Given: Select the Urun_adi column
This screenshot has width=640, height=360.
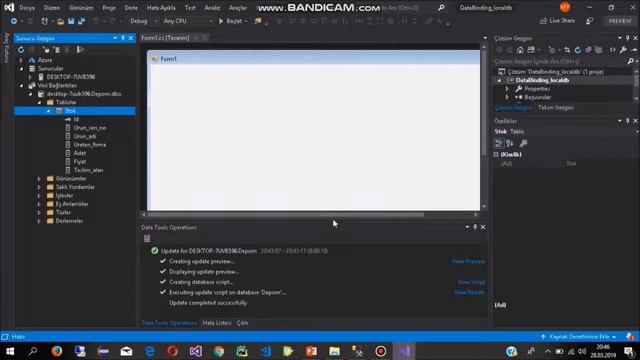Looking at the screenshot, I should pyautogui.click(x=85, y=136).
